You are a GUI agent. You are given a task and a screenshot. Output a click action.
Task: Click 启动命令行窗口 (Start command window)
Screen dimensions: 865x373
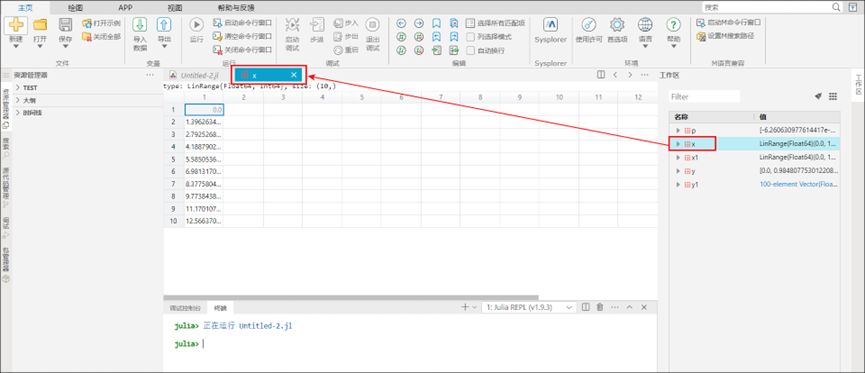pyautogui.click(x=242, y=23)
